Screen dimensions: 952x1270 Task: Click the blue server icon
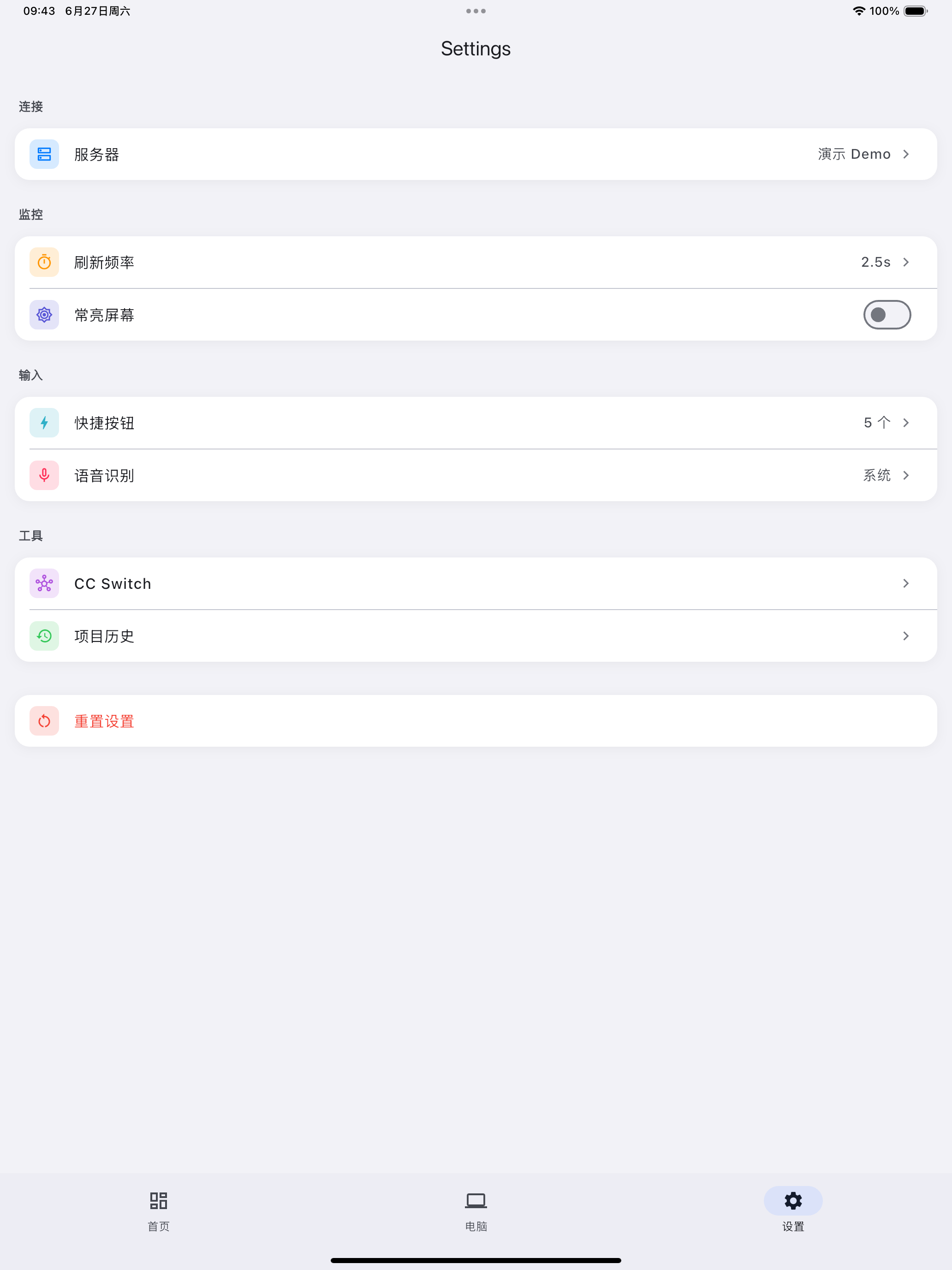(44, 154)
